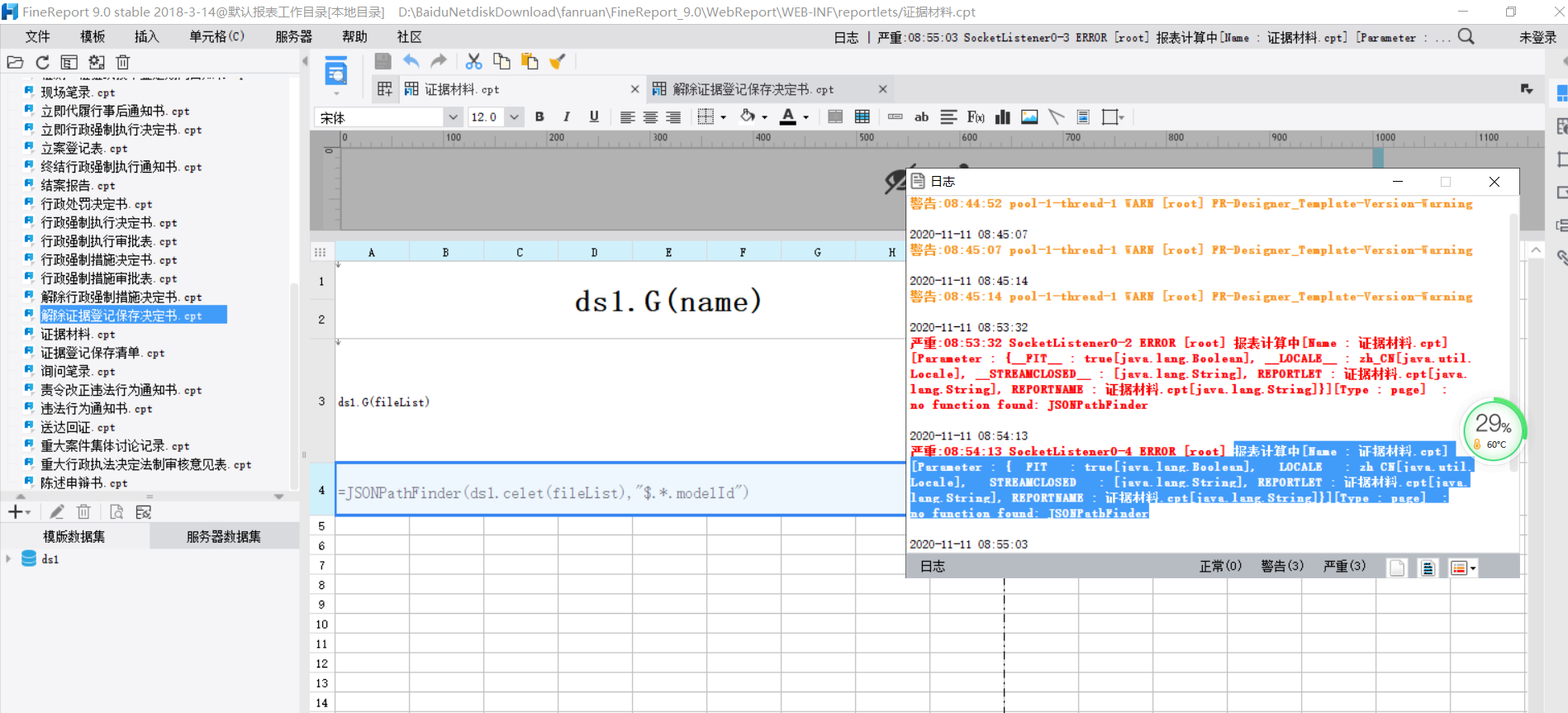Click the merge cells icon
The image size is (1568, 713).
(x=835, y=117)
